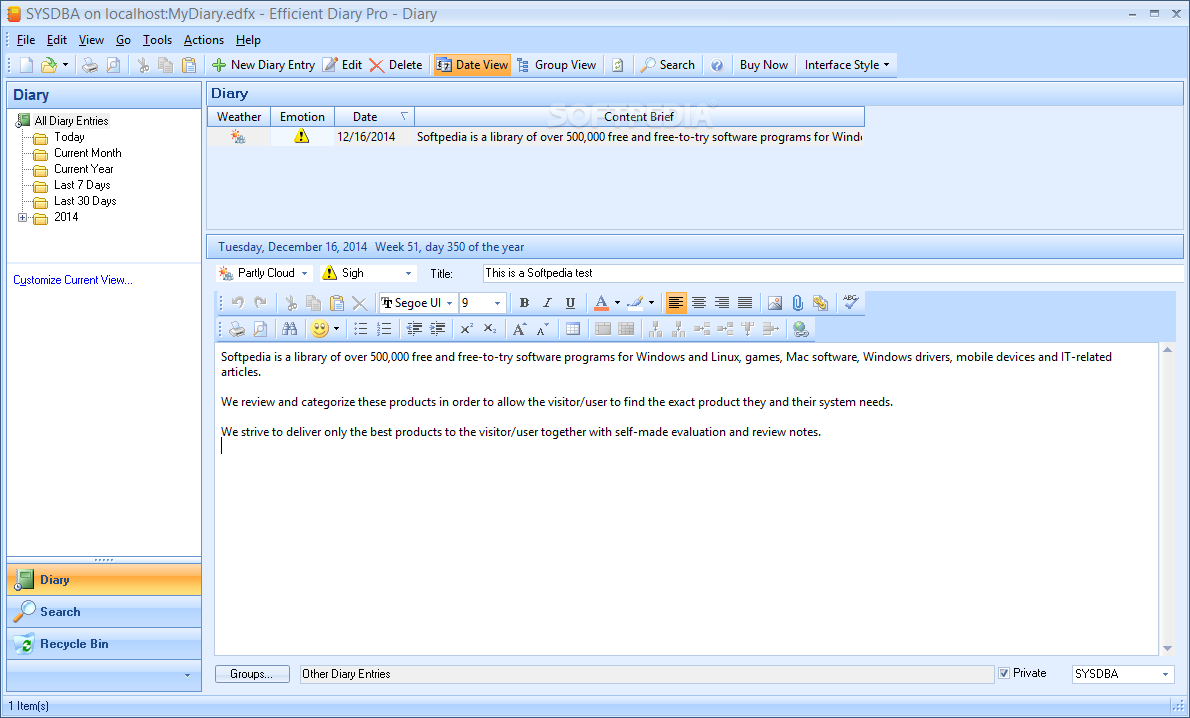Viewport: 1190px width, 718px height.
Task: Click the New Diary Entry button
Action: 263,65
